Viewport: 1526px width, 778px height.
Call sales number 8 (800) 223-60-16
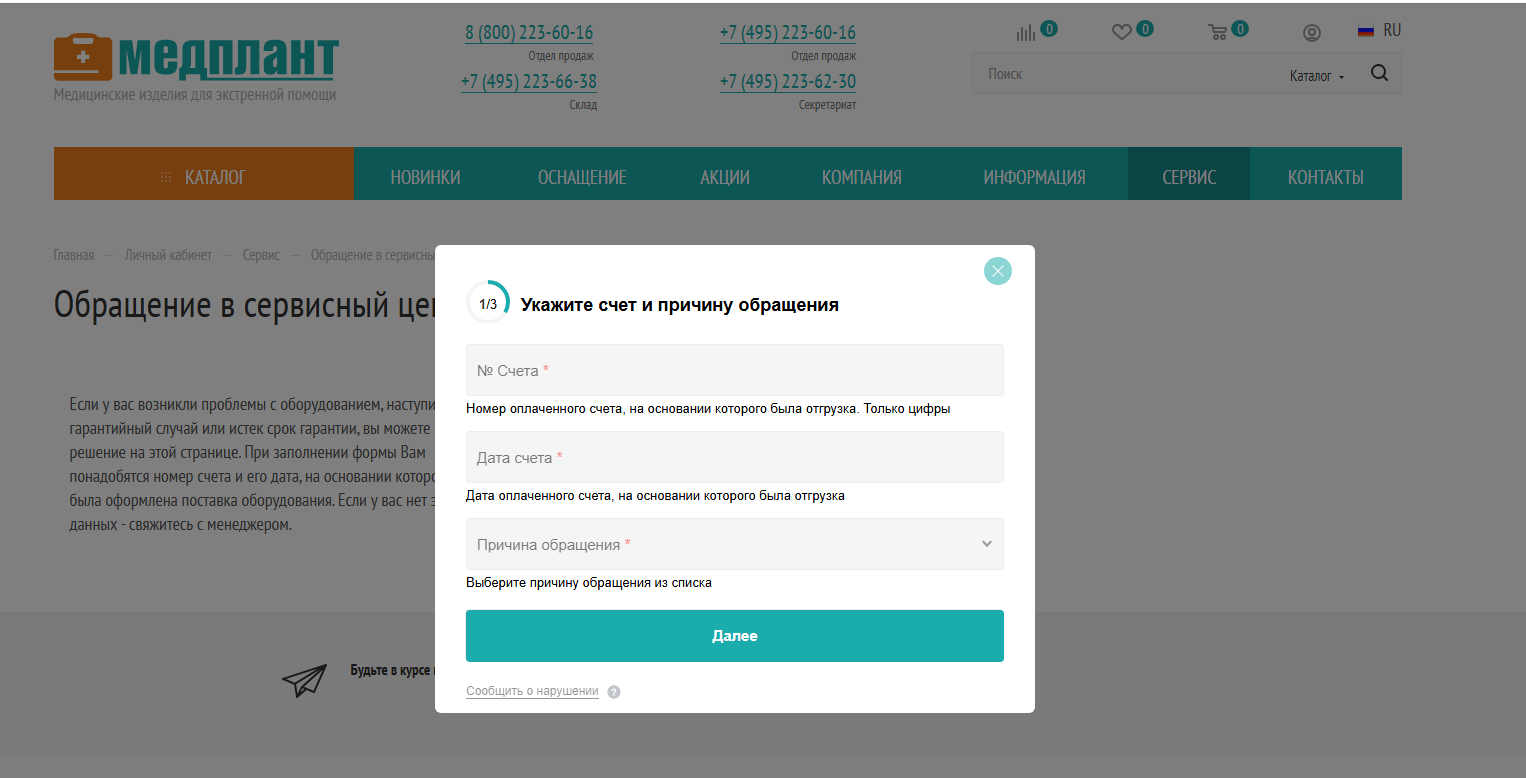(529, 33)
